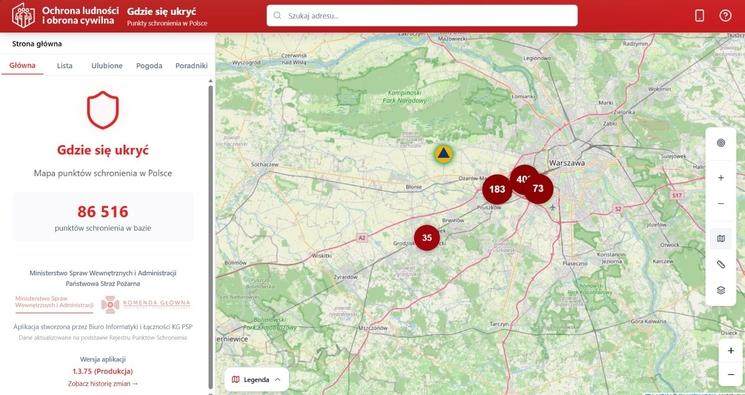Click the Tarczyn label on the map
The width and height of the screenshot is (745, 395).
click(499, 324)
